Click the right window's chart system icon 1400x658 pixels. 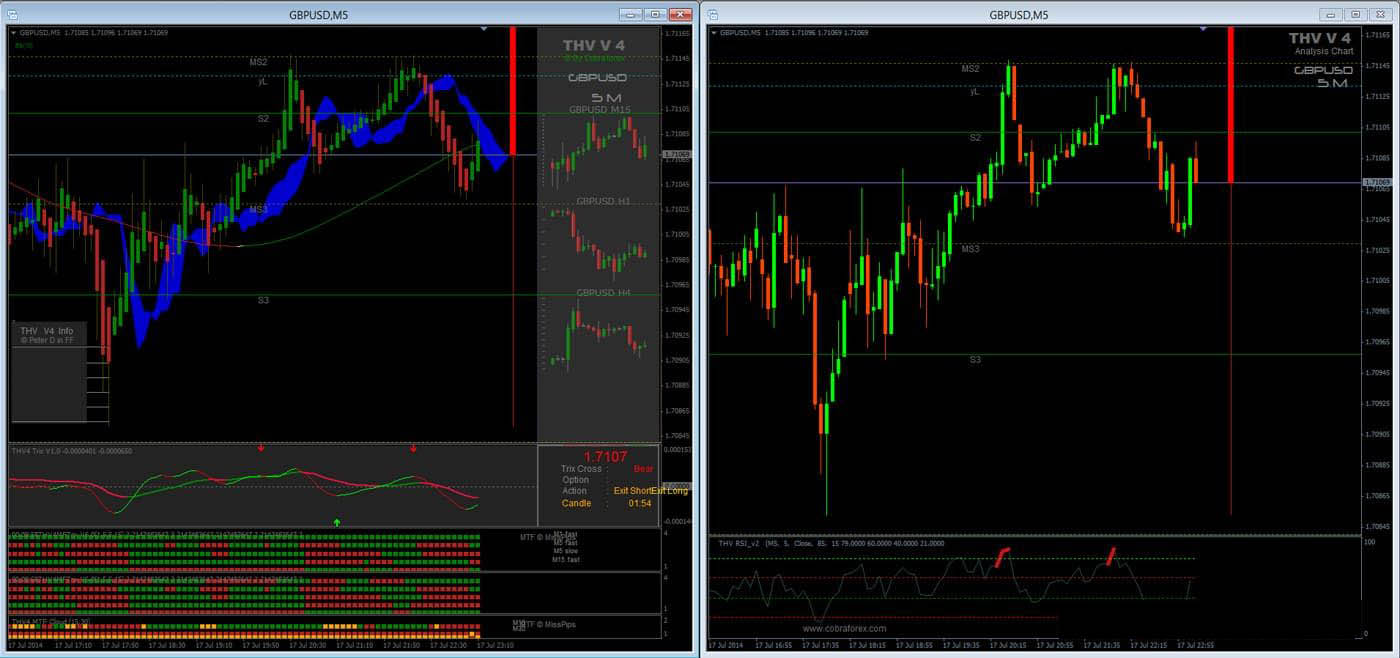pos(713,15)
